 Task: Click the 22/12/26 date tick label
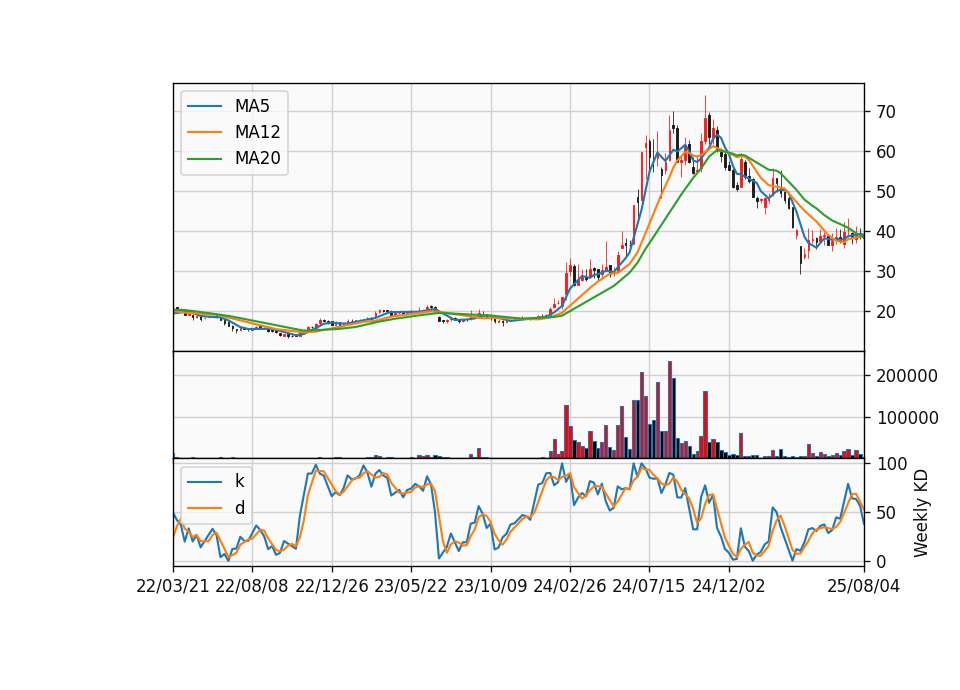[x=332, y=586]
